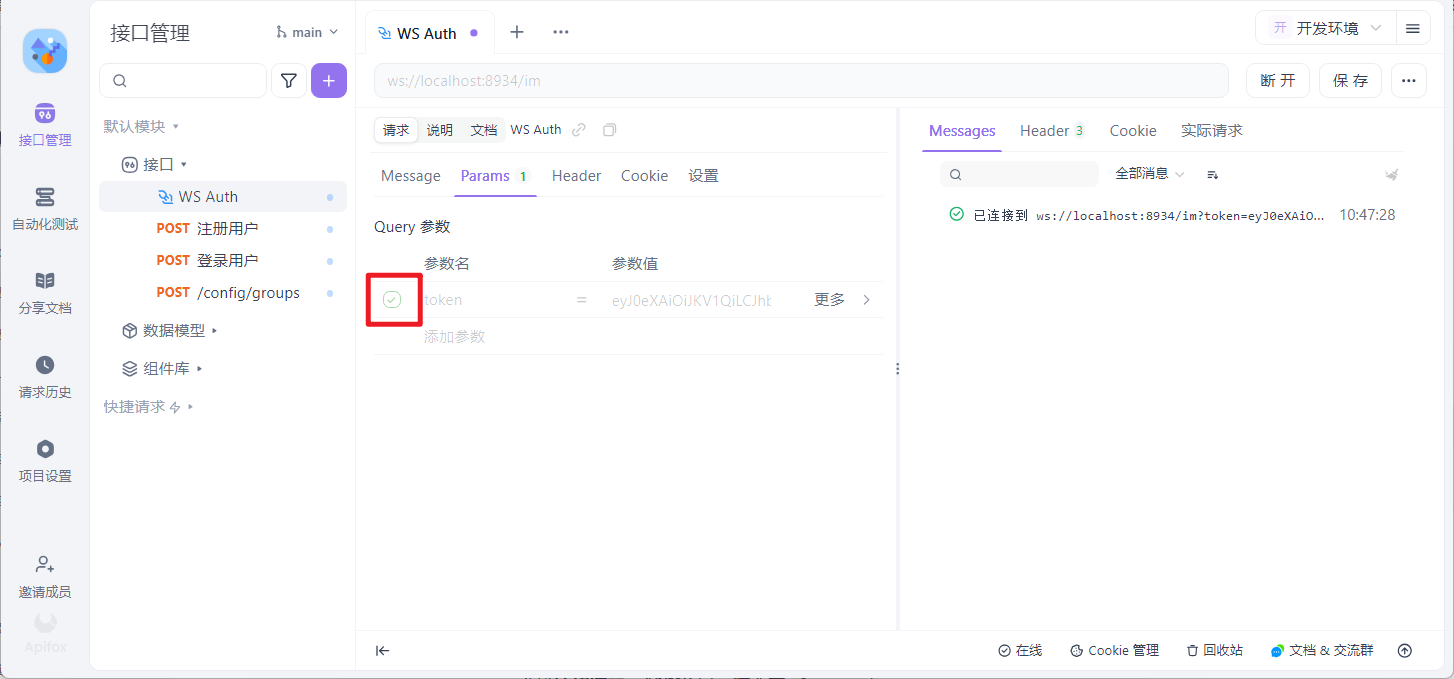Open a new tab with the plus icon
Screen dimensions: 1454x679
pos(517,32)
